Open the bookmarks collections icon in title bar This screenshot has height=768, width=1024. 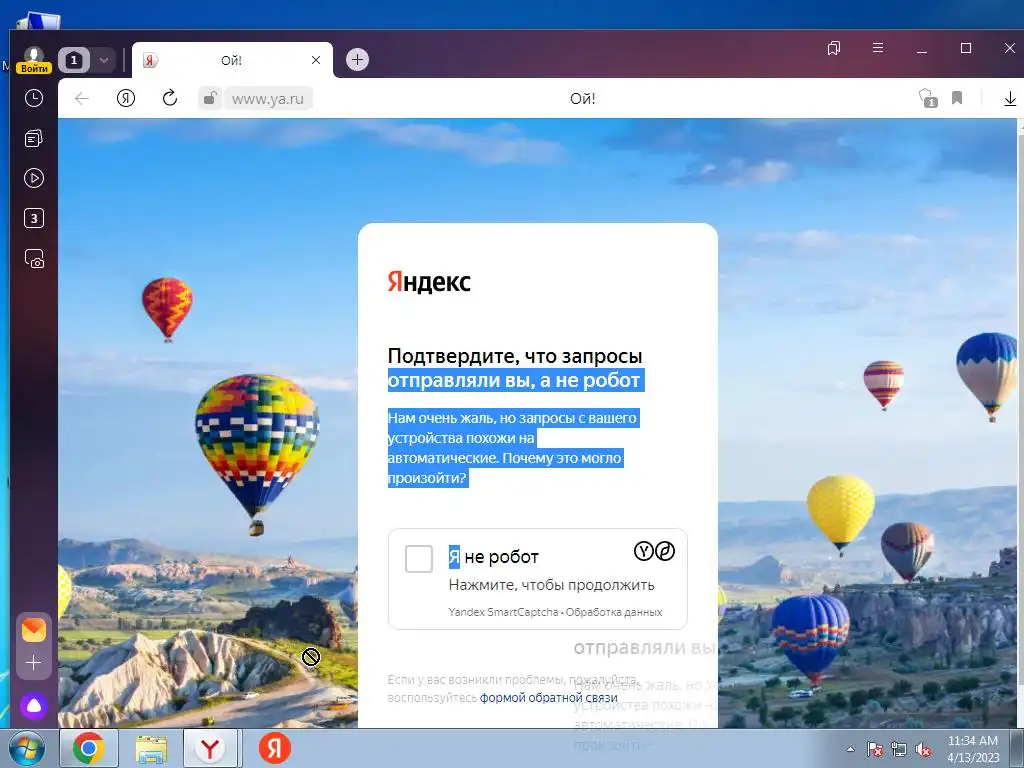coord(834,48)
